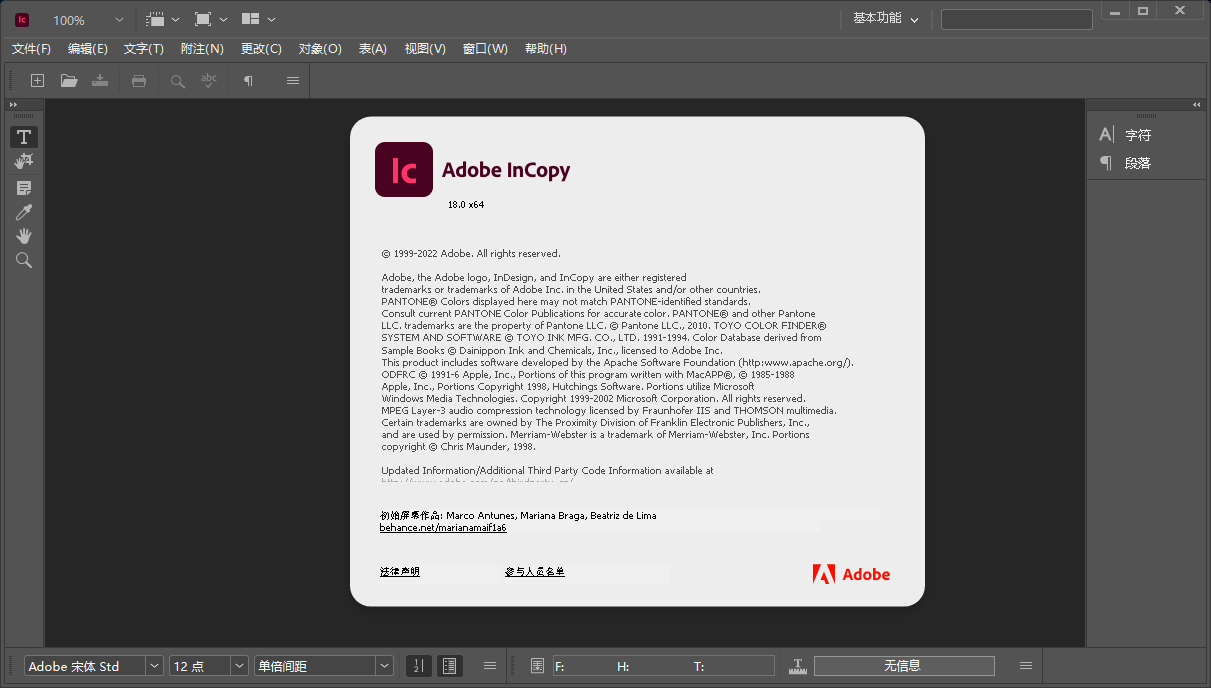Open the 对象(O) menu
This screenshot has height=688, width=1211.
320,49
